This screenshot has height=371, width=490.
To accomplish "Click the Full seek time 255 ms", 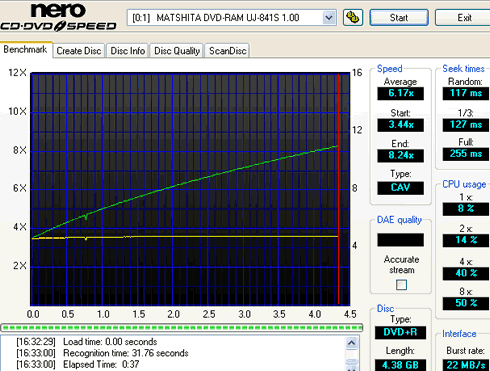I will coord(466,154).
